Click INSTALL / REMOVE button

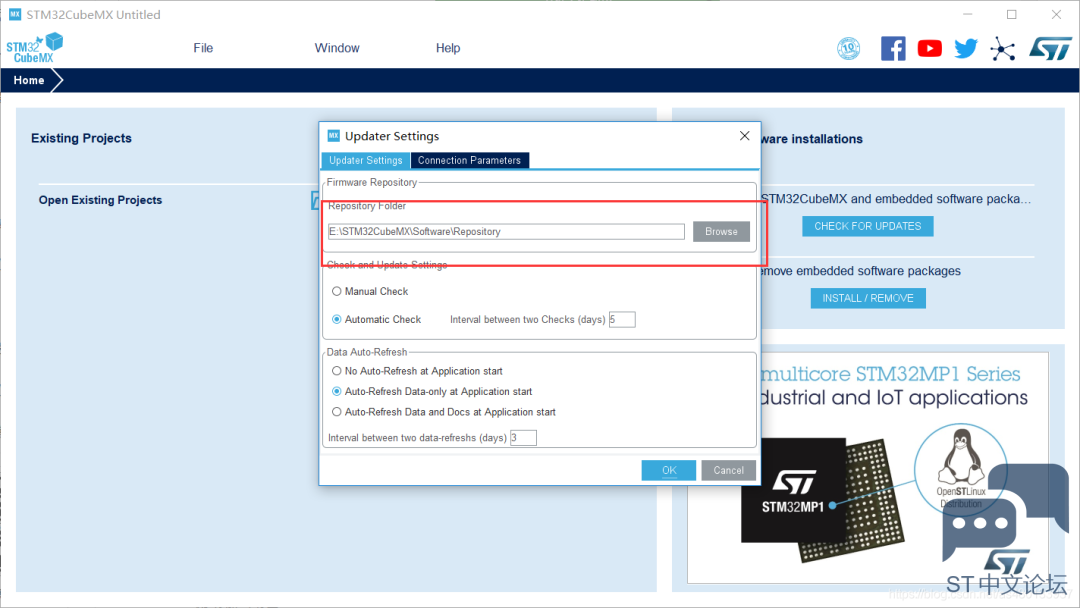coord(868,298)
